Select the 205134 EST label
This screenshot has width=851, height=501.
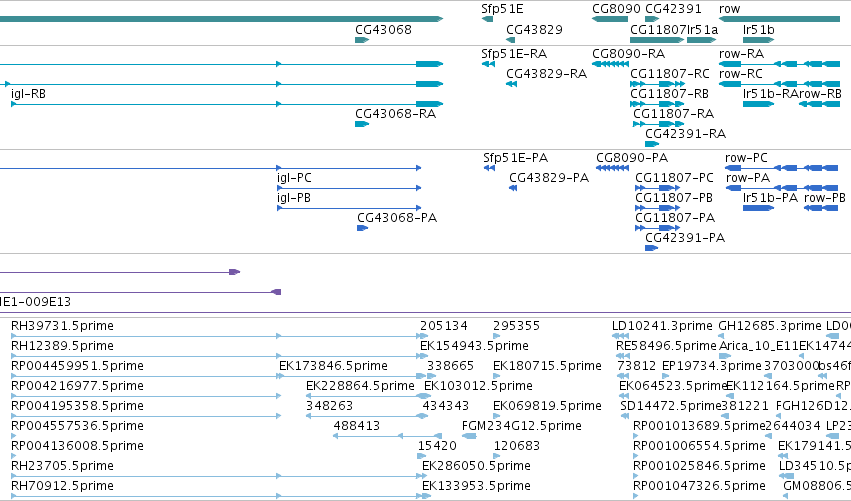tap(443, 326)
